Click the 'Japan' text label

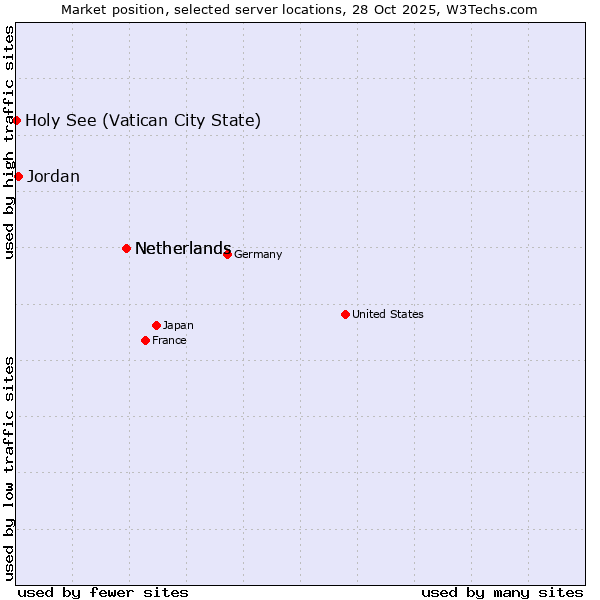(178, 325)
